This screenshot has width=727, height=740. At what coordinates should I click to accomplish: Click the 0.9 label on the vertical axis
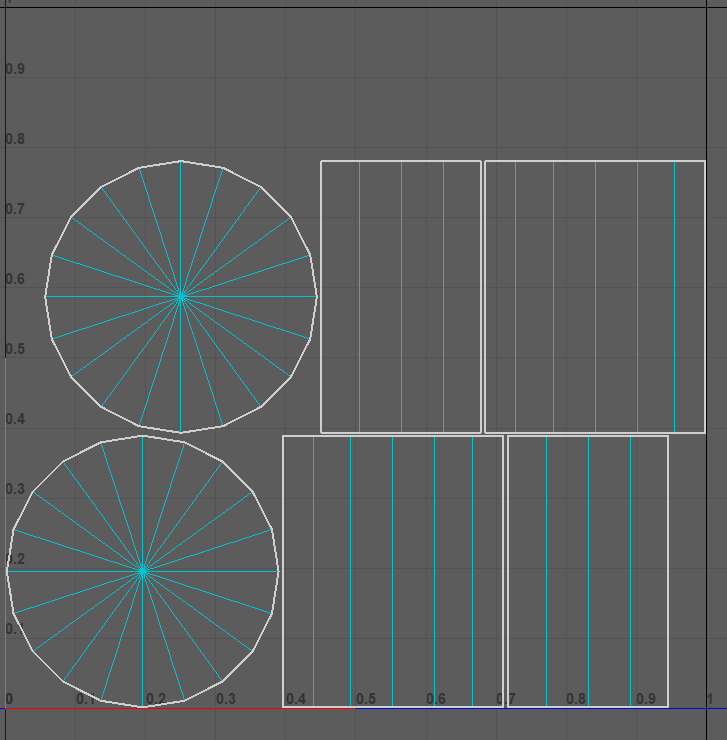(x=15, y=69)
